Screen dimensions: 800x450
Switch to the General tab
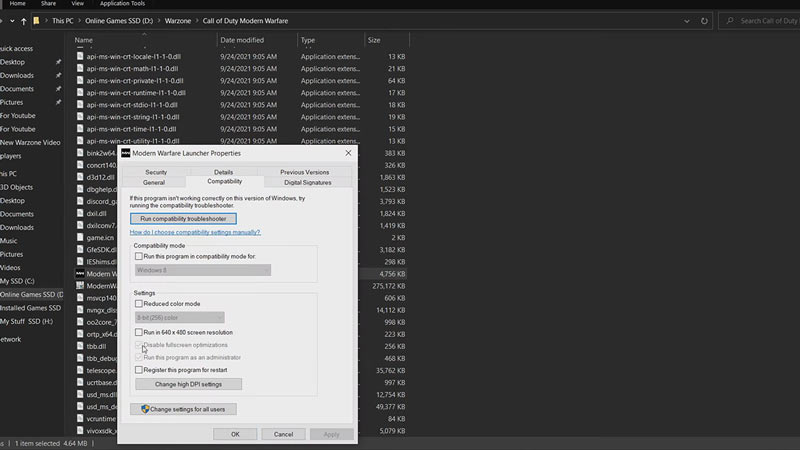coord(154,182)
